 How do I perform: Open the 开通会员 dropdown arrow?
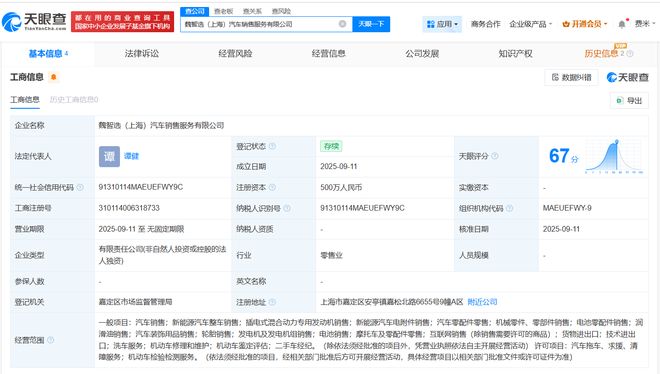tap(605, 24)
